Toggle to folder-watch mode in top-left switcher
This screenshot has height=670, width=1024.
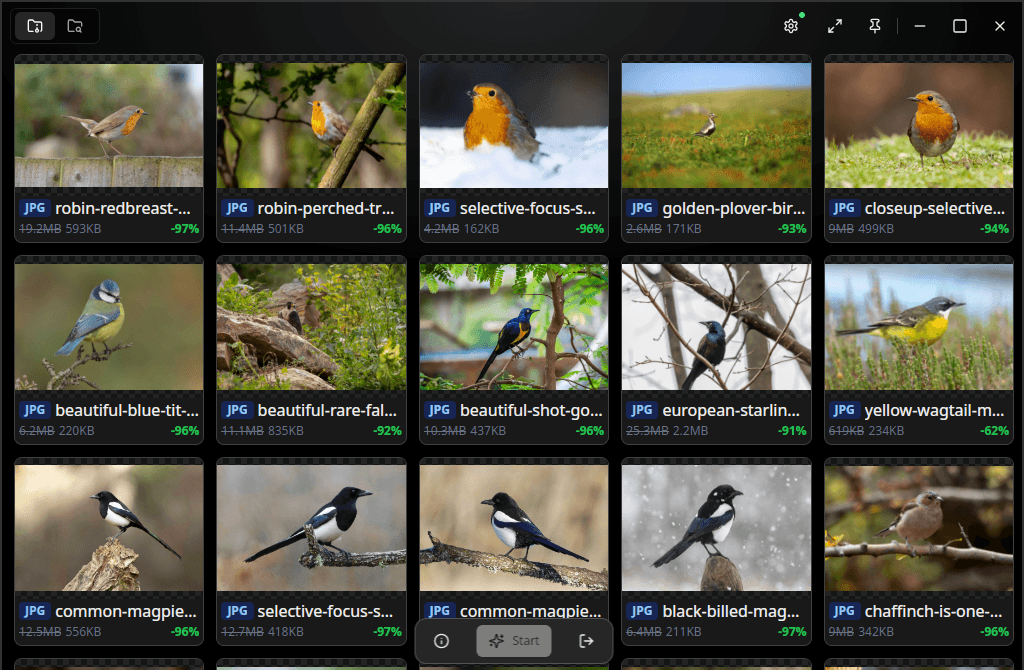pyautogui.click(x=75, y=25)
